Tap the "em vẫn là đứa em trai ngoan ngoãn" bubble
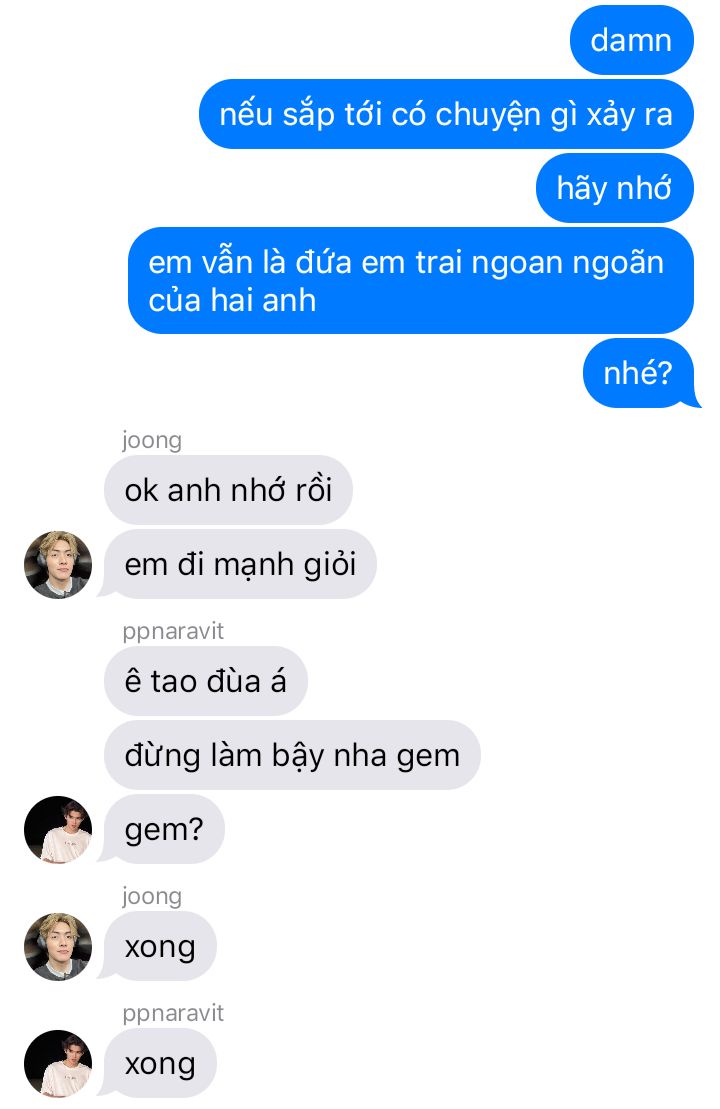Image resolution: width=720 pixels, height=1109 pixels. (x=410, y=281)
